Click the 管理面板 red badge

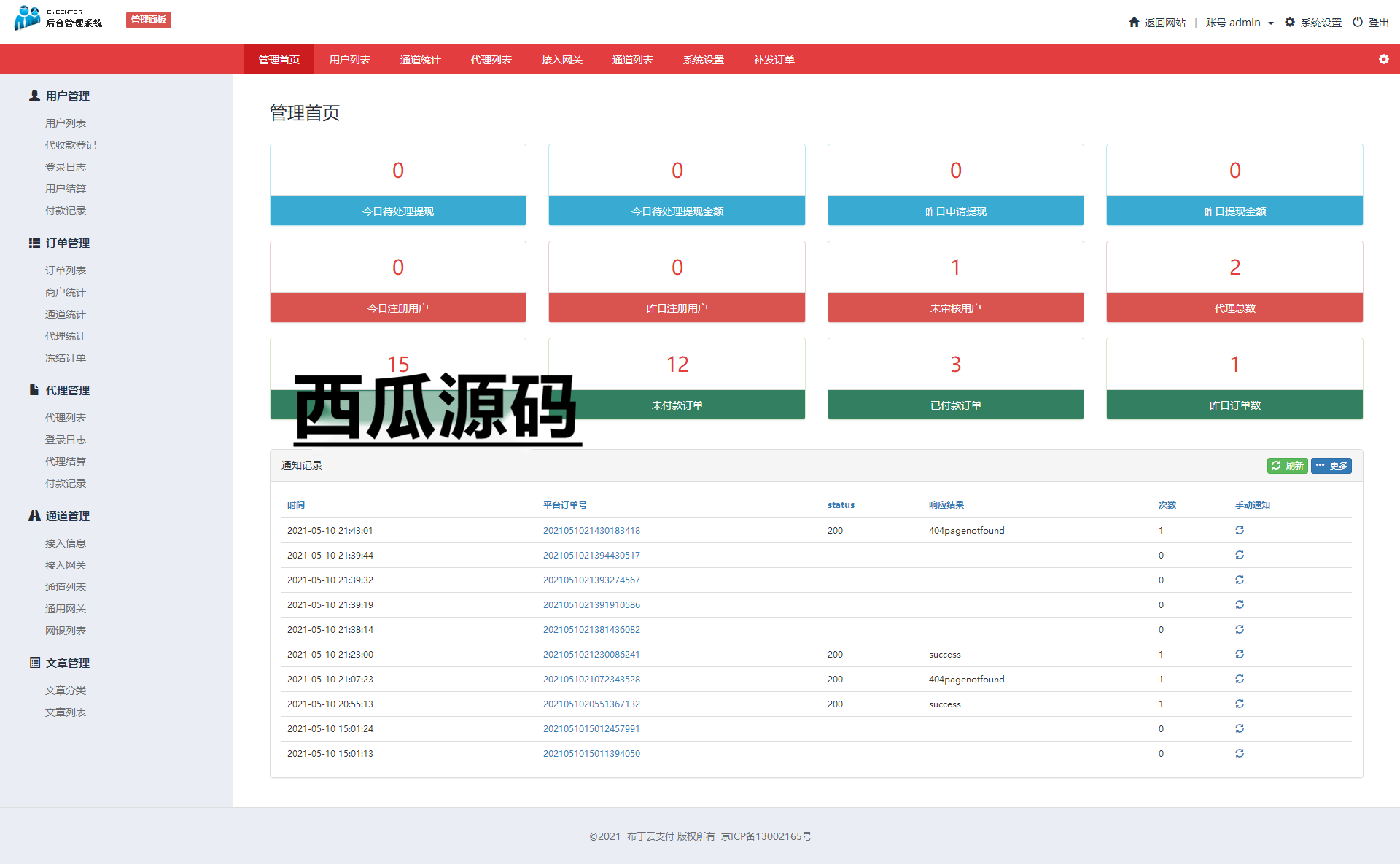click(x=149, y=20)
